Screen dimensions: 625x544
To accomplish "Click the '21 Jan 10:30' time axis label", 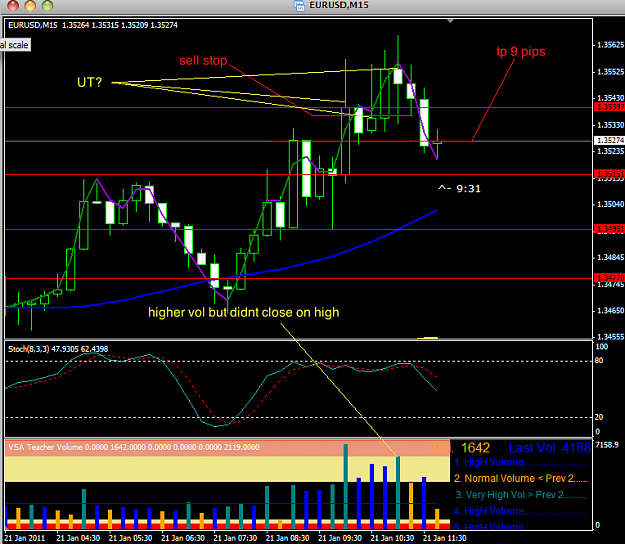I will coord(392,538).
